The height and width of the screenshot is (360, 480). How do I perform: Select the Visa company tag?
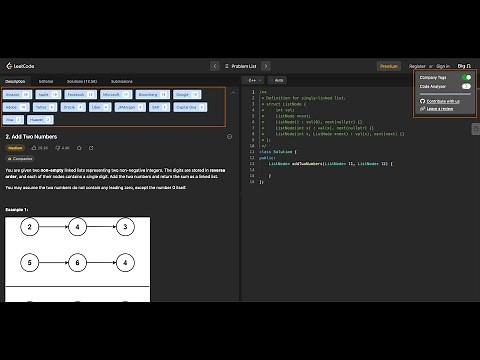click(13, 120)
